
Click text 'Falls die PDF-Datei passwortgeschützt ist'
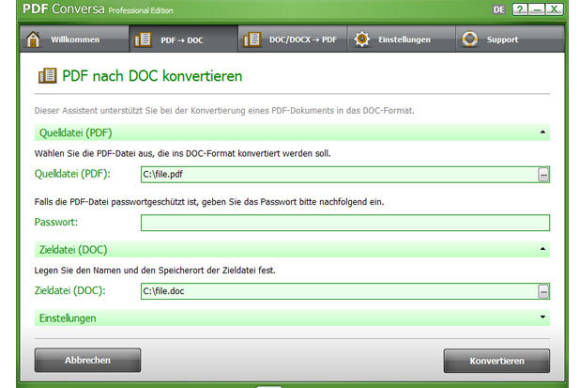click(116, 202)
